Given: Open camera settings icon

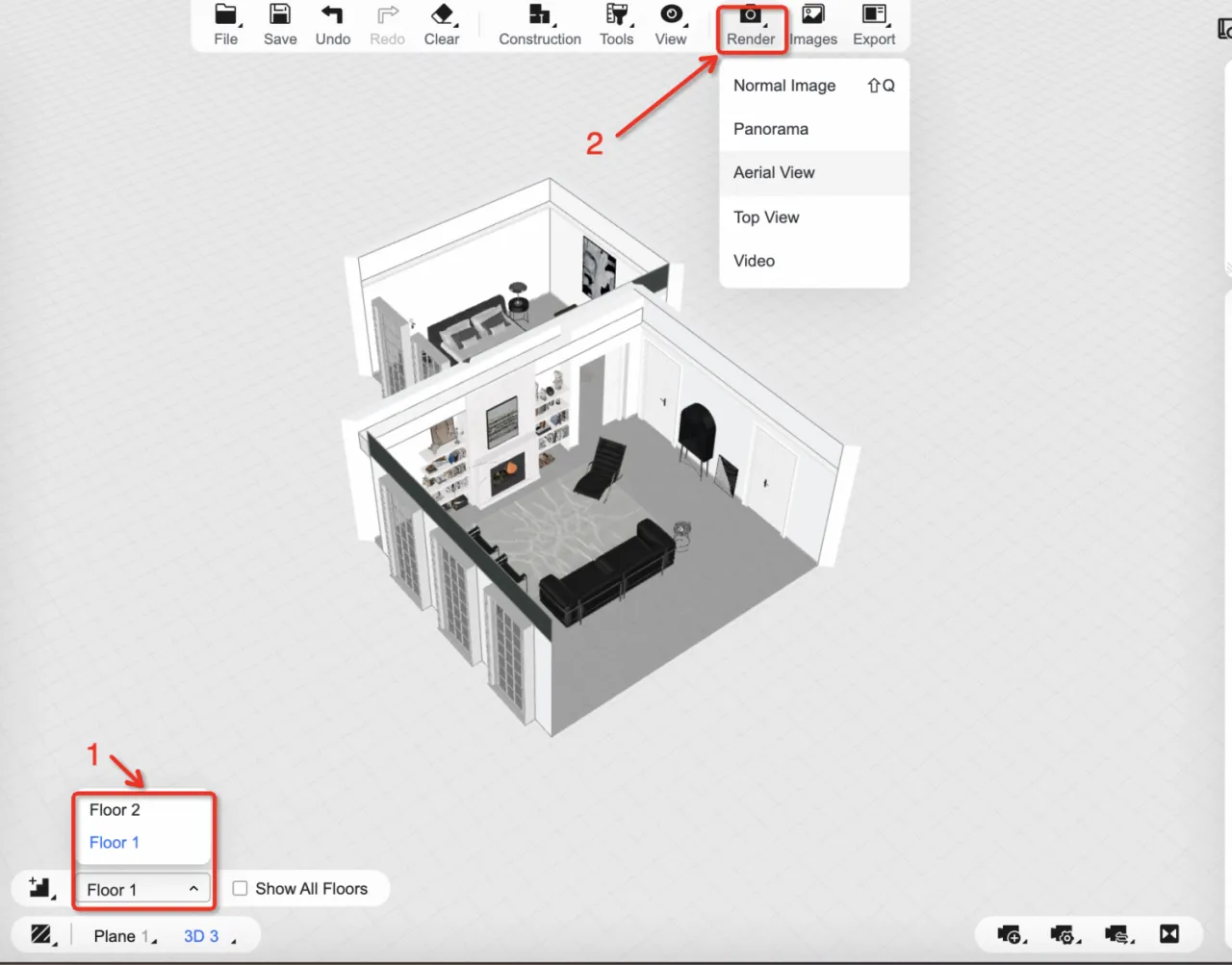Looking at the screenshot, I should click(1064, 934).
